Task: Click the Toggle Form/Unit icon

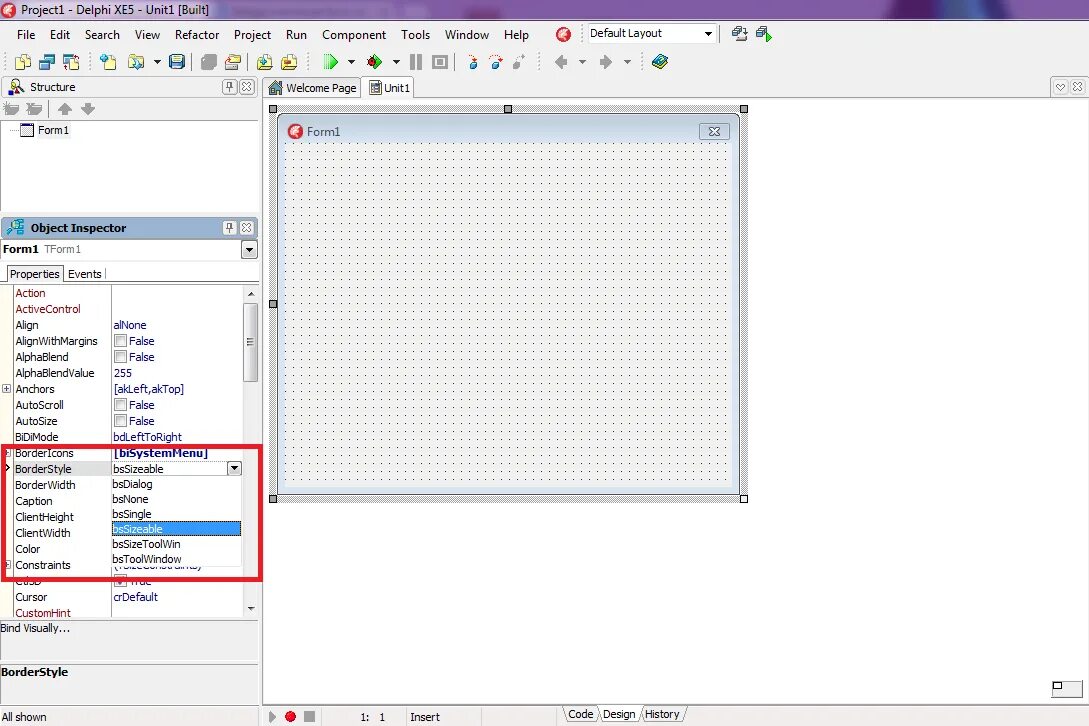Action: [x=71, y=62]
